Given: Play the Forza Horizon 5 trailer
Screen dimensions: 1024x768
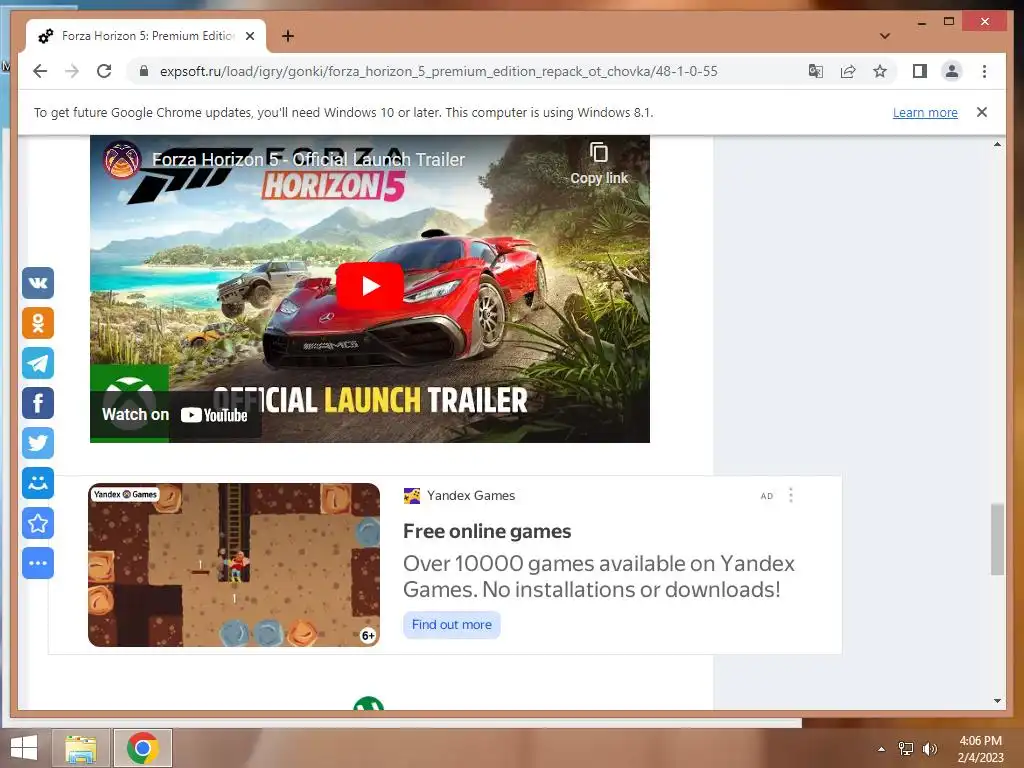Looking at the screenshot, I should point(370,286).
